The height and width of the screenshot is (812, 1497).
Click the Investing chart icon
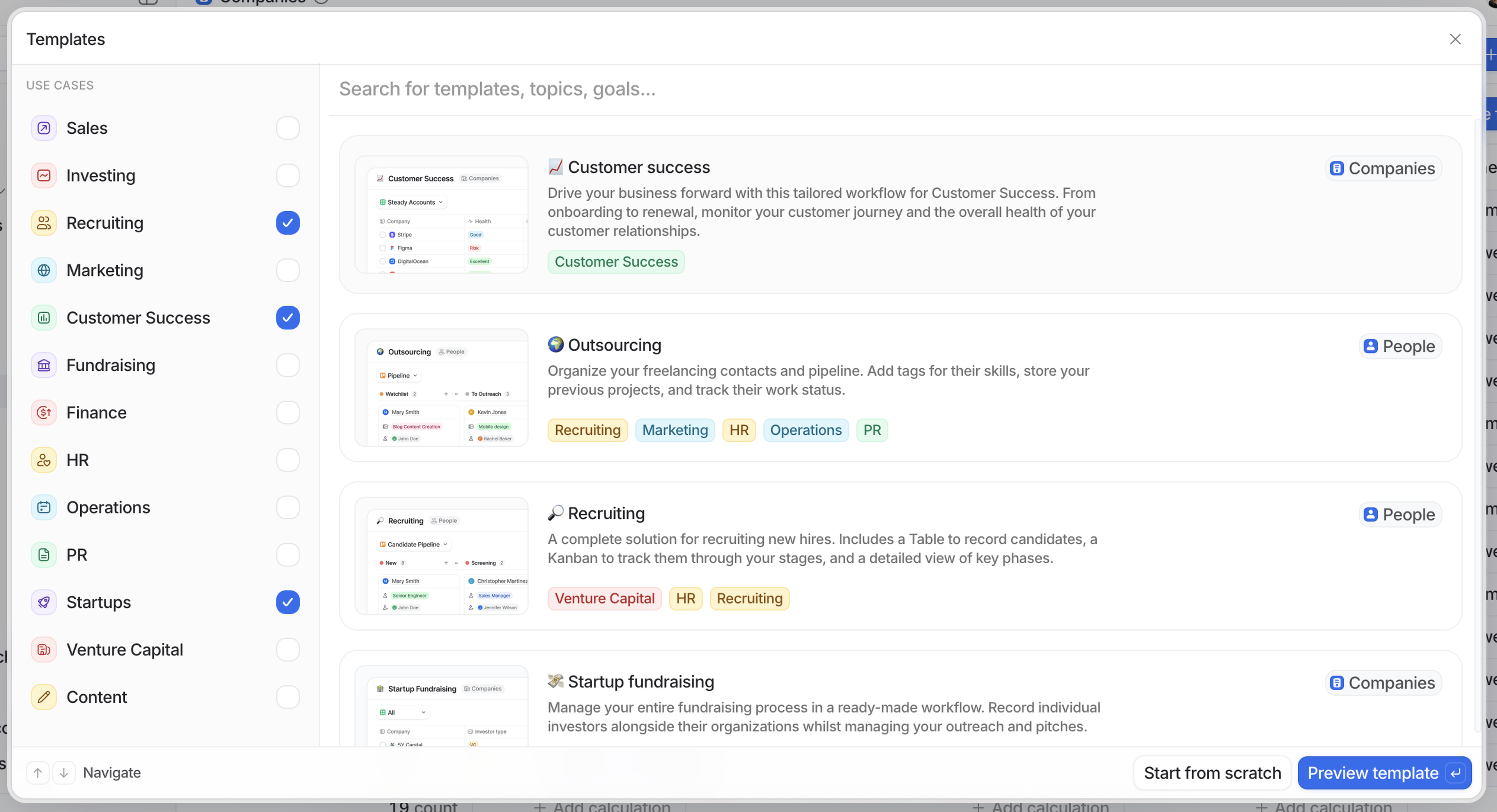click(x=44, y=175)
